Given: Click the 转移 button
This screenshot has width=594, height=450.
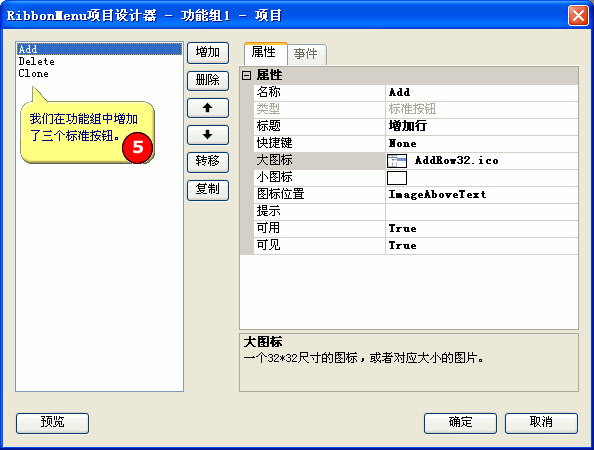Looking at the screenshot, I should click(208, 162).
